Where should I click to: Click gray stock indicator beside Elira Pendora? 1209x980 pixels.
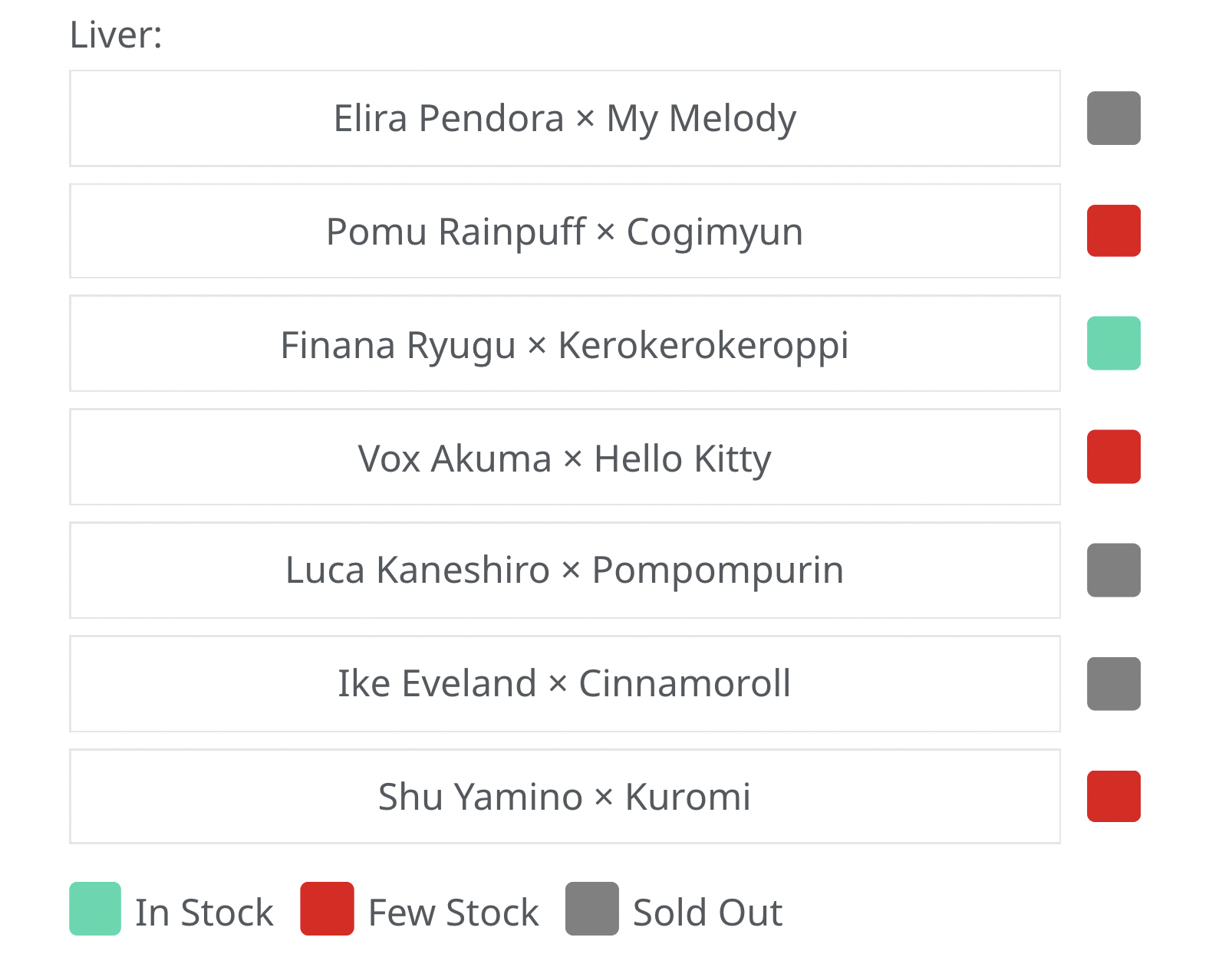(1113, 118)
